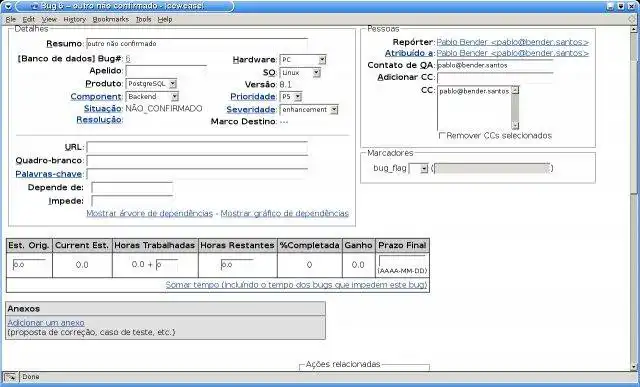The height and width of the screenshot is (387, 640).
Task: Click the Done status bar text
Action: (x=31, y=376)
